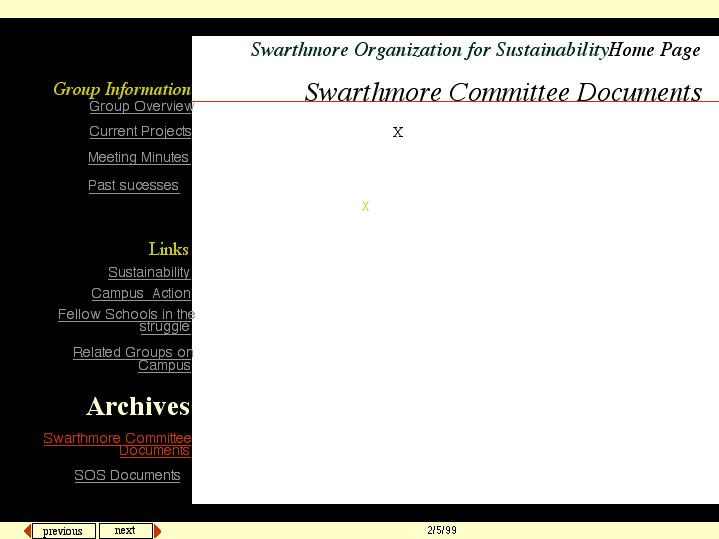Click the Archives heading
Screen dimensions: 719x539
click(138, 406)
